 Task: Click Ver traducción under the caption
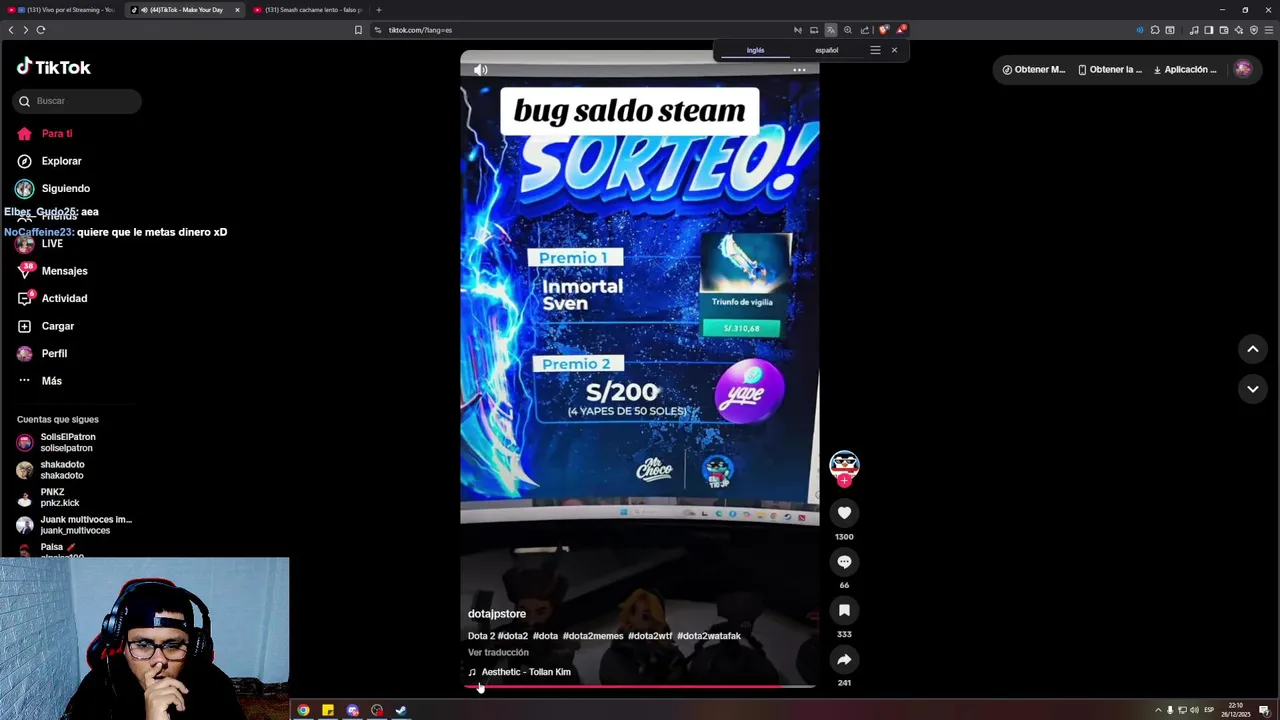[498, 653]
